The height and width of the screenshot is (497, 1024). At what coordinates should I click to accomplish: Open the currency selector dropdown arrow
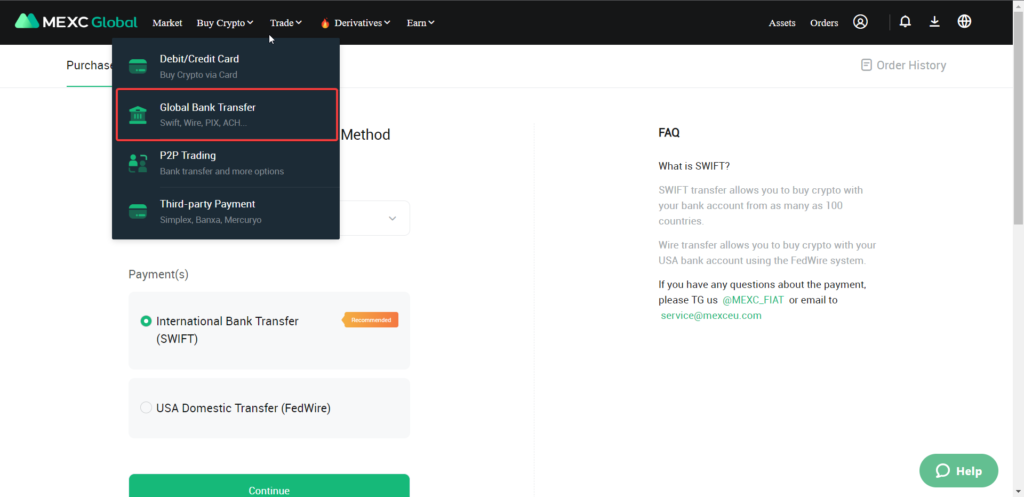point(392,218)
